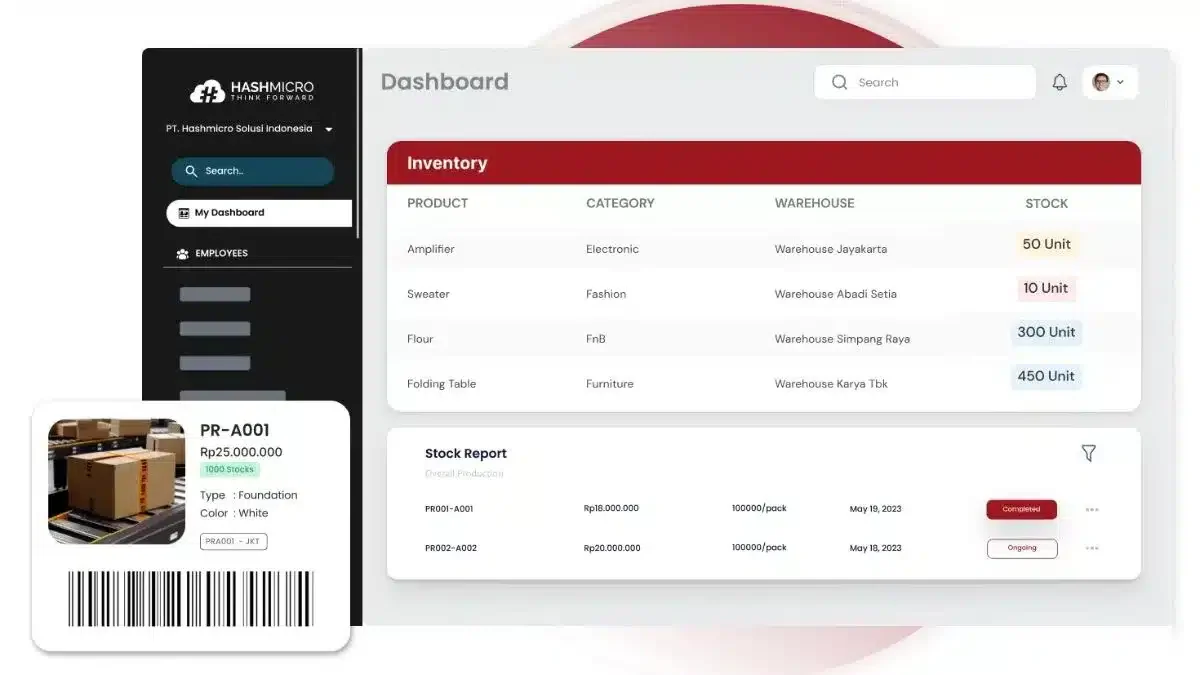Screen dimensions: 1200x675
Task: Select the Folding Table product row
Action: pos(764,383)
